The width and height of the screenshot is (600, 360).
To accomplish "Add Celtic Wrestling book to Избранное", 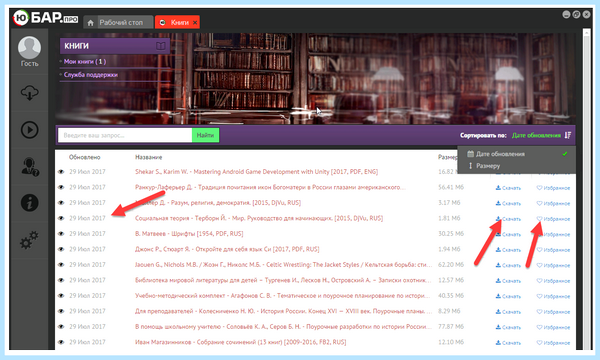I will [553, 266].
